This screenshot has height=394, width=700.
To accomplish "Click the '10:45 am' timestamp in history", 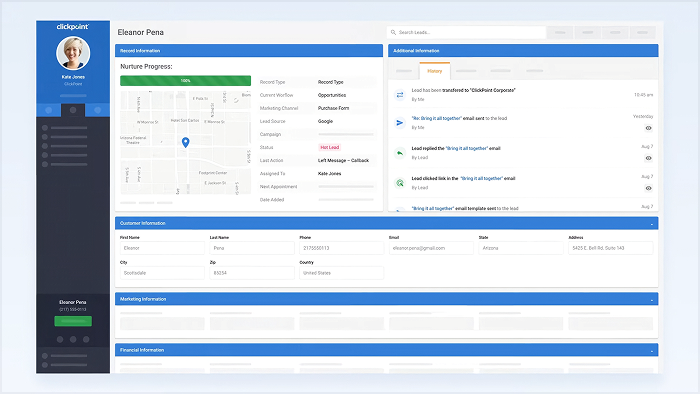I will (643, 95).
